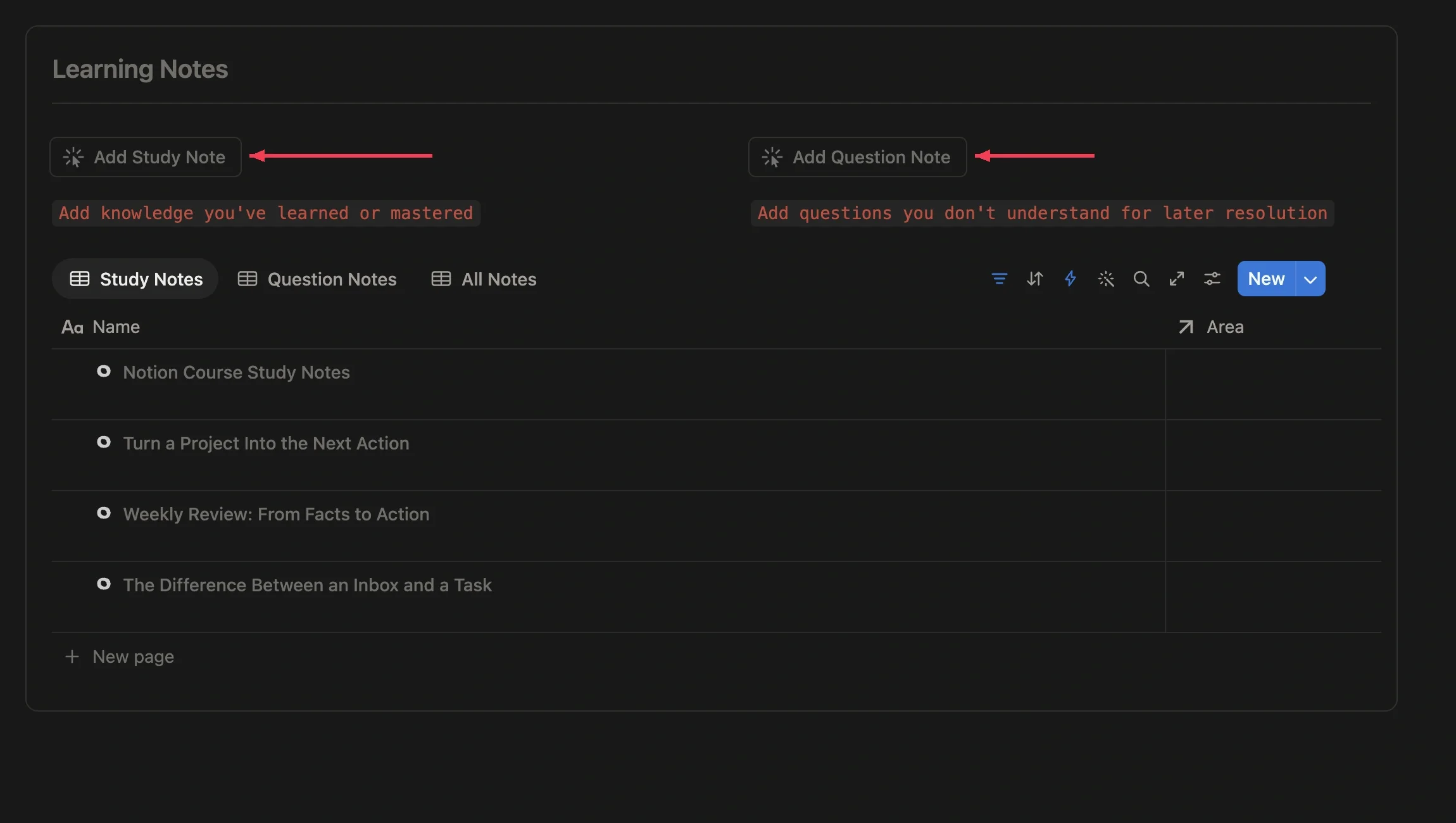
Task: Open The Difference Between an Inbox and a Task
Action: (x=307, y=585)
